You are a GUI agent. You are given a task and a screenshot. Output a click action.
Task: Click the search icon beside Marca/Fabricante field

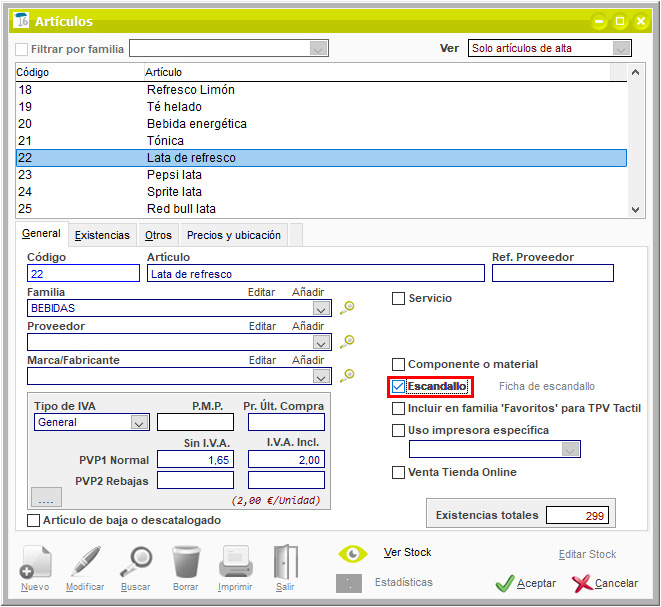click(x=347, y=376)
